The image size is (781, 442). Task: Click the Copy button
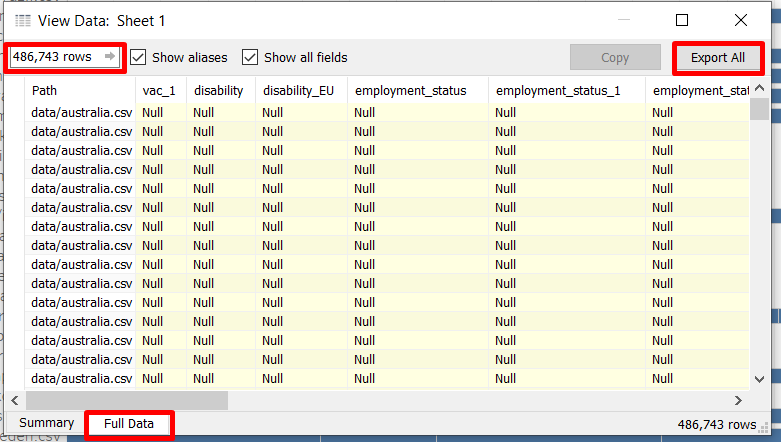[615, 58]
